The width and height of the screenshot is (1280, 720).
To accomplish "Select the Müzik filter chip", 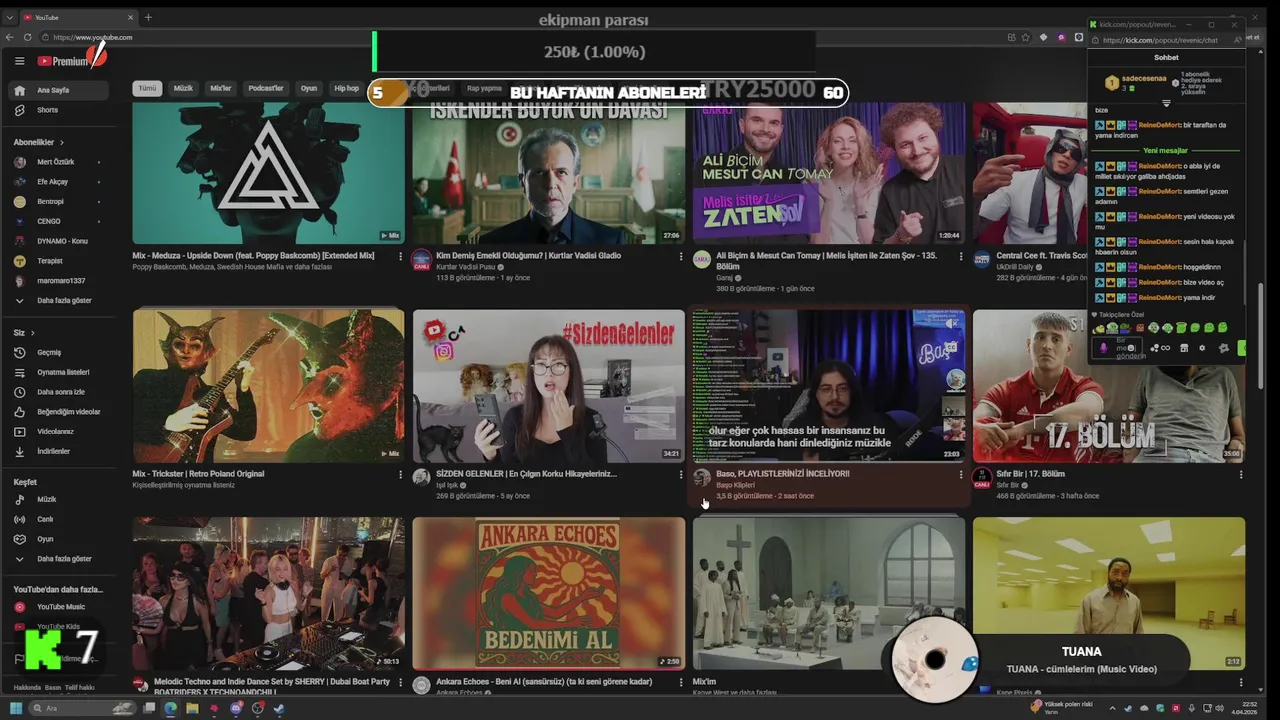I will 183,88.
